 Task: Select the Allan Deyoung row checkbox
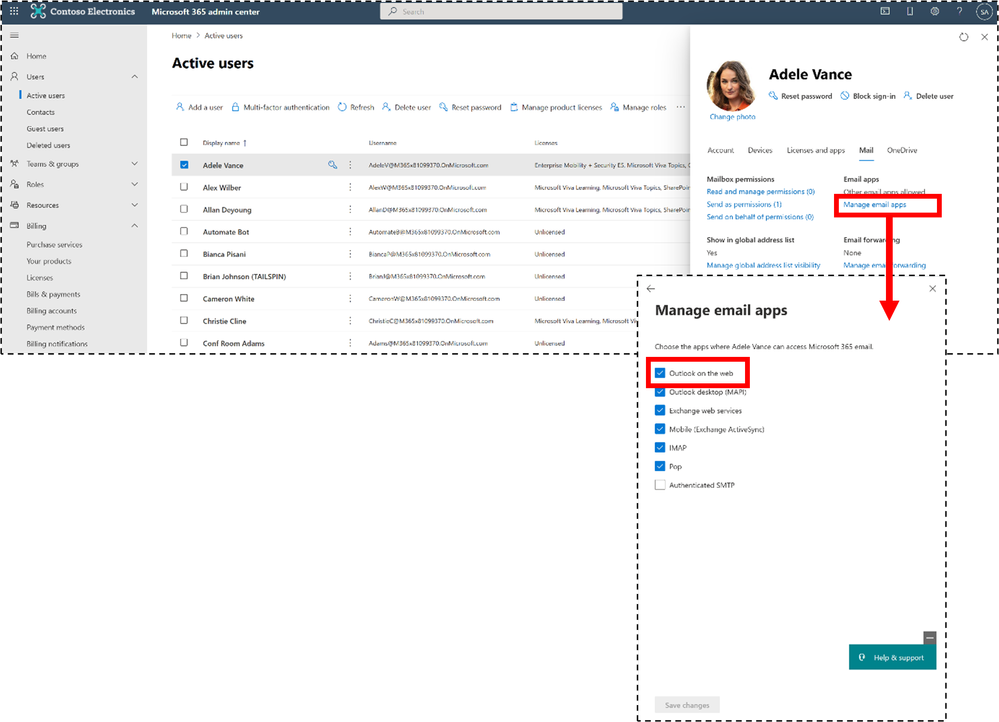point(184,209)
